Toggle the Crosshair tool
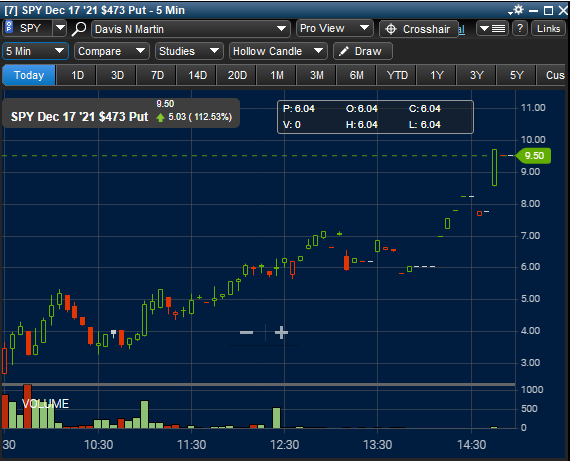570x461 pixels. 418,29
